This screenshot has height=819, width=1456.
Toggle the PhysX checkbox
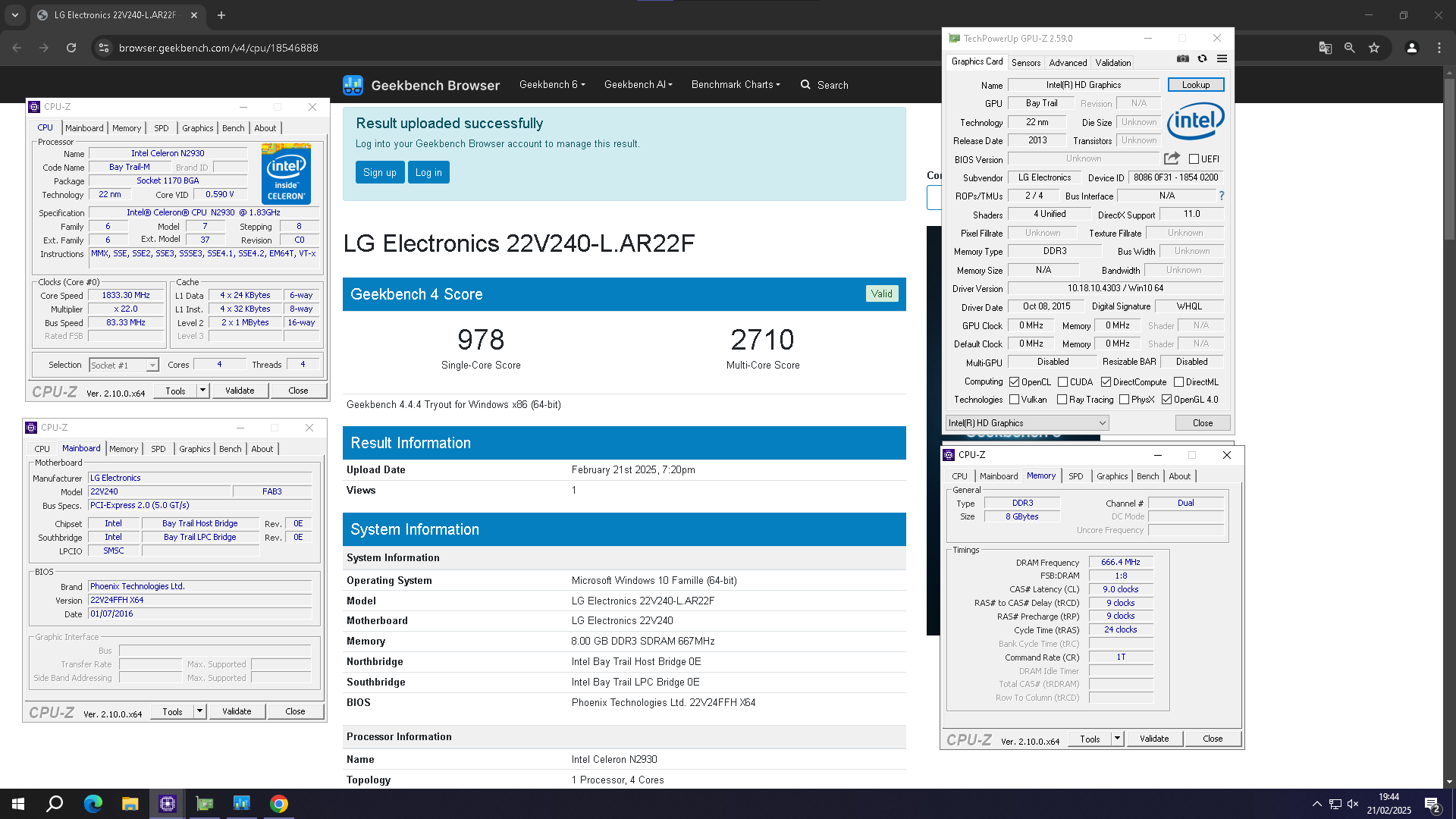(1124, 400)
